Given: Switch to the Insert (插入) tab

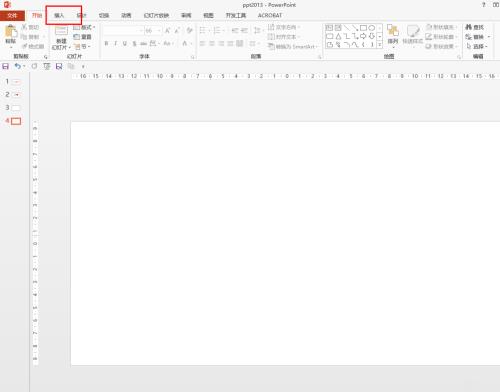Looking at the screenshot, I should point(59,15).
